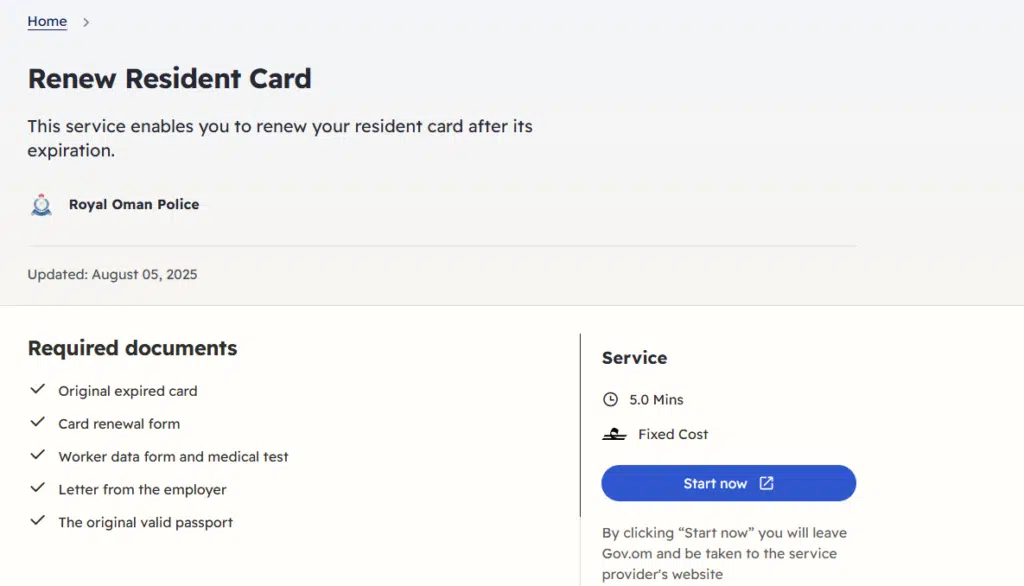Click checkmark beside Letter from the employer
1024x586 pixels.
pyautogui.click(x=38, y=488)
